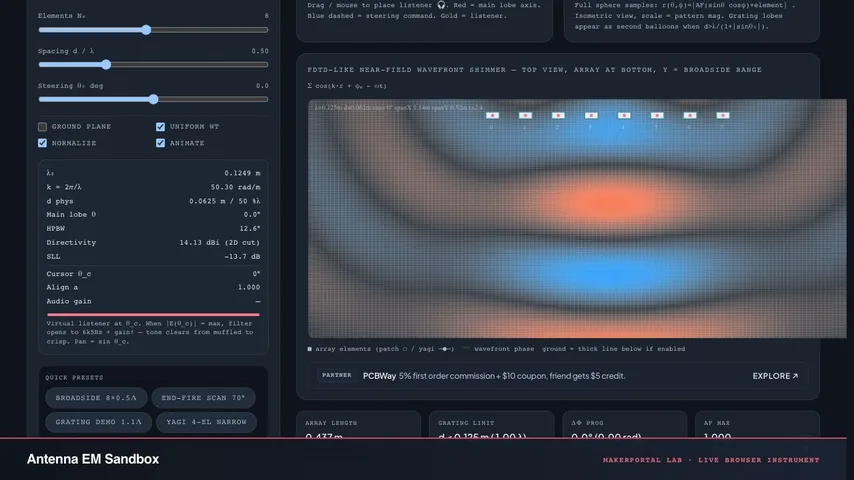The height and width of the screenshot is (480, 854).
Task: Click the Steering value 0.0
Action: 262,86
